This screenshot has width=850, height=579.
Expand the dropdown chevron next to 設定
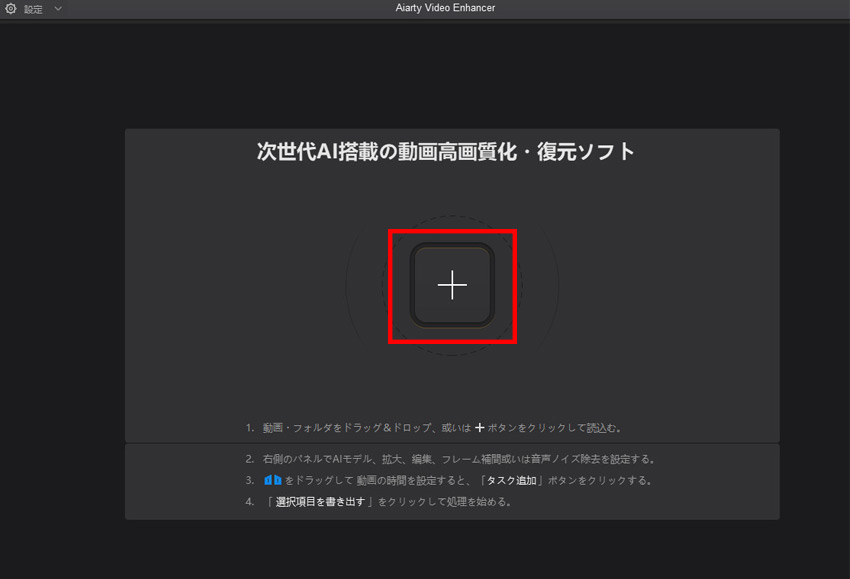pos(58,9)
